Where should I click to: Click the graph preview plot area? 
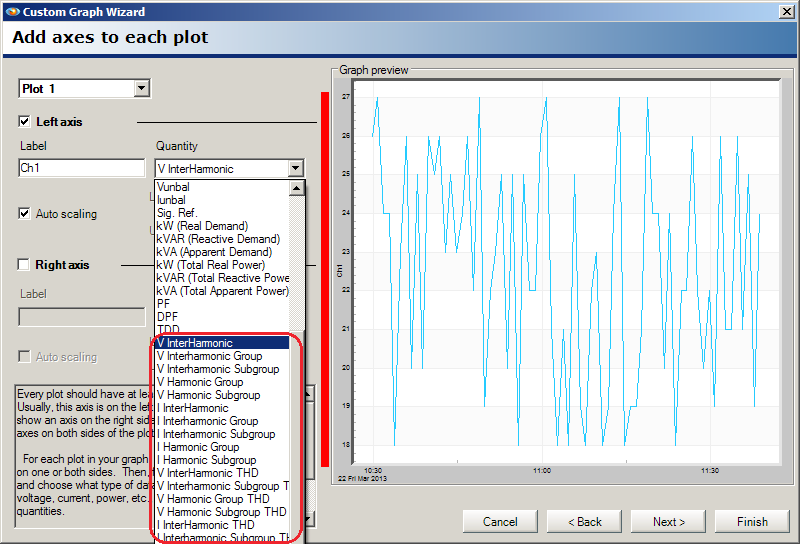[566, 271]
